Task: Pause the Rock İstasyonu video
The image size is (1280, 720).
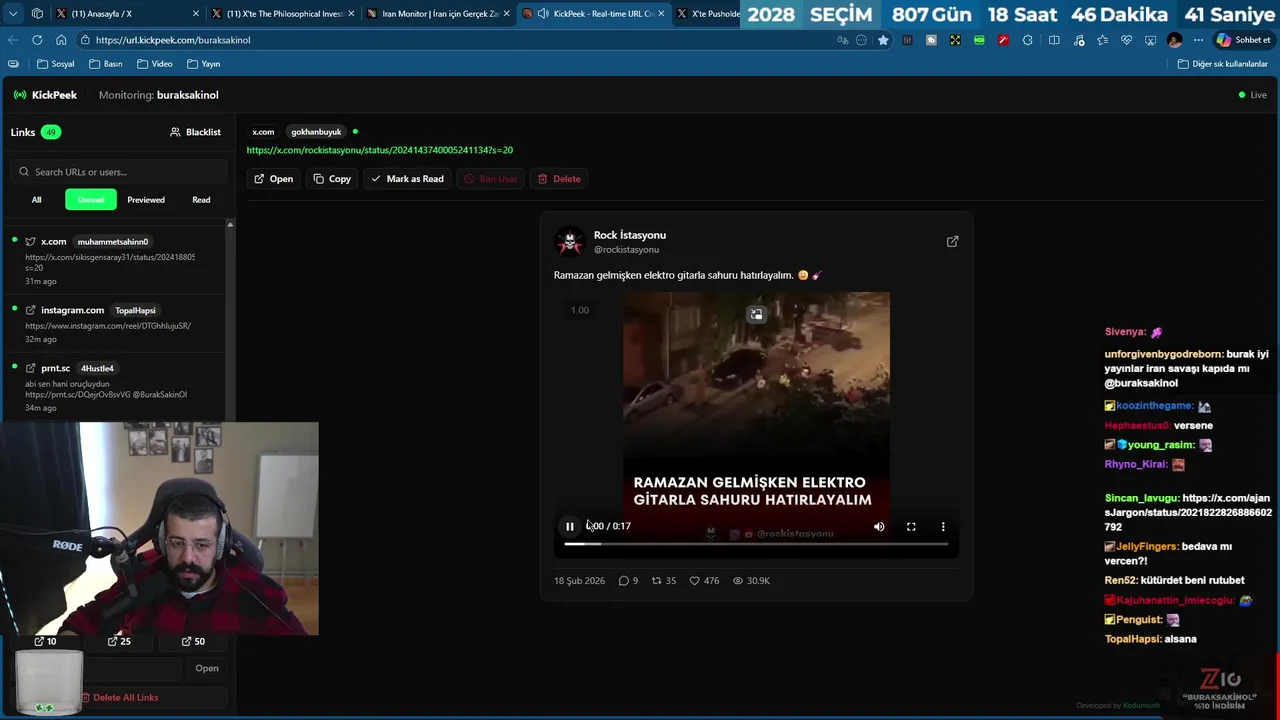Action: pyautogui.click(x=570, y=526)
